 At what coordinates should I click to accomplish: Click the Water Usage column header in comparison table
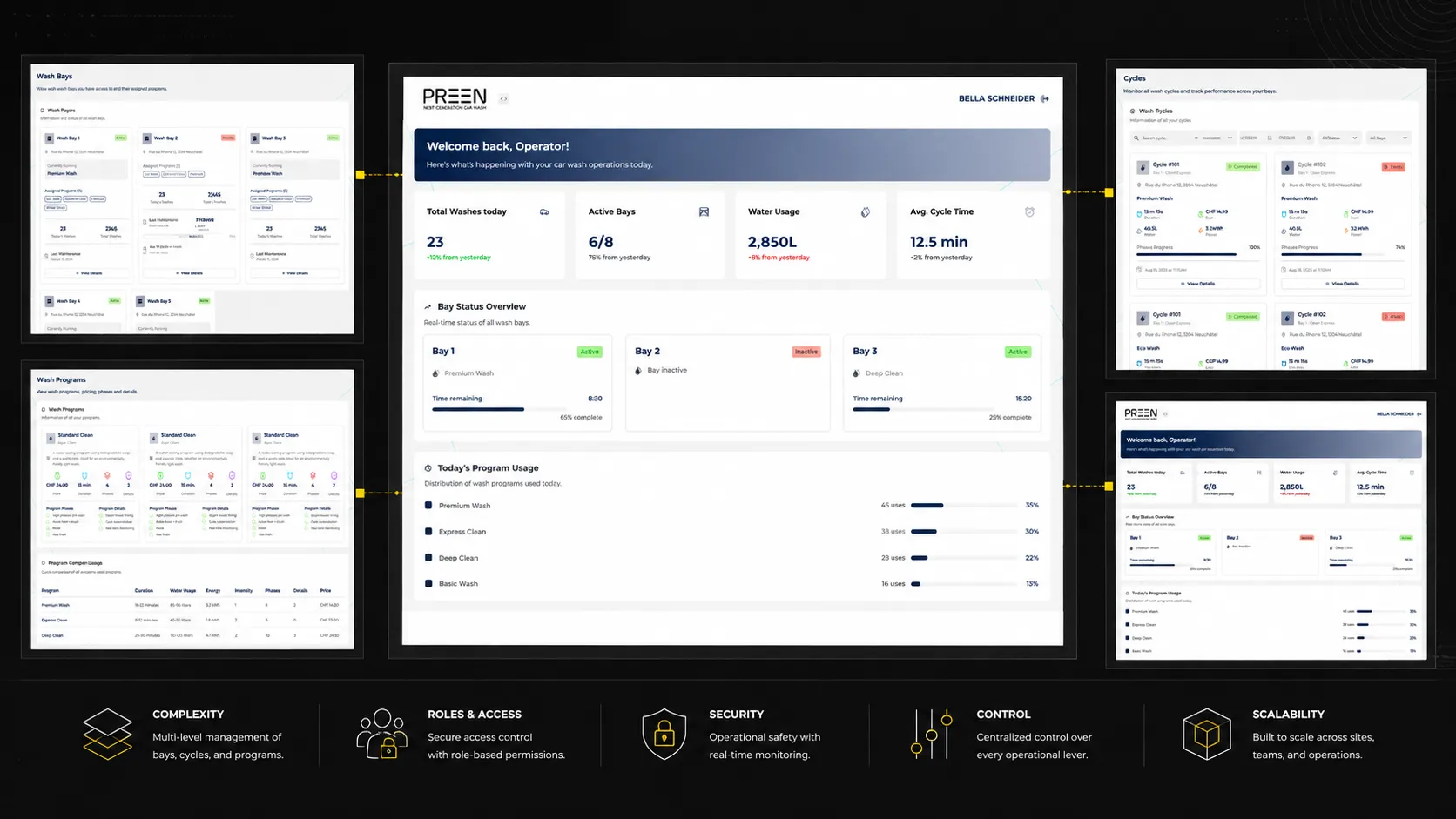183,591
